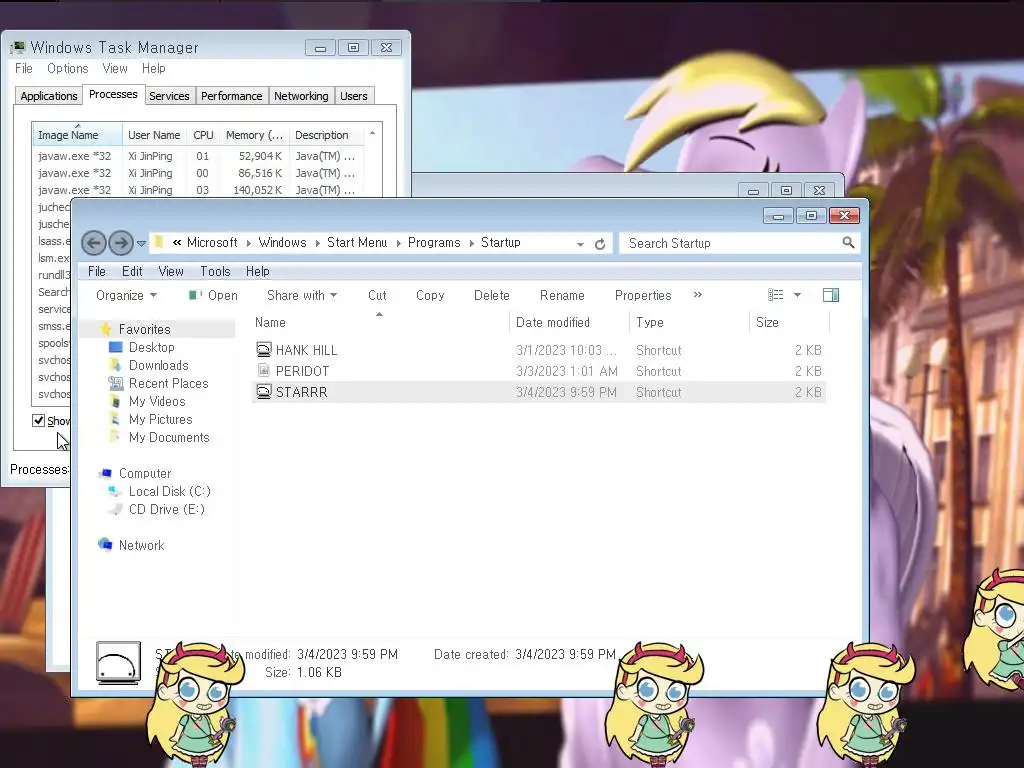Click Rename in the toolbar
Viewport: 1024px width, 768px height.
pyautogui.click(x=562, y=295)
